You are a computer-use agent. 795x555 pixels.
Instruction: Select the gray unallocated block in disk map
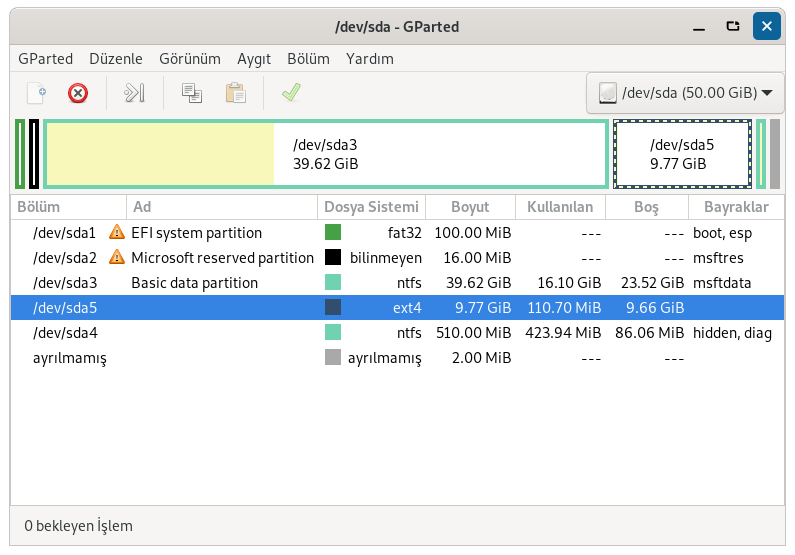[775, 154]
